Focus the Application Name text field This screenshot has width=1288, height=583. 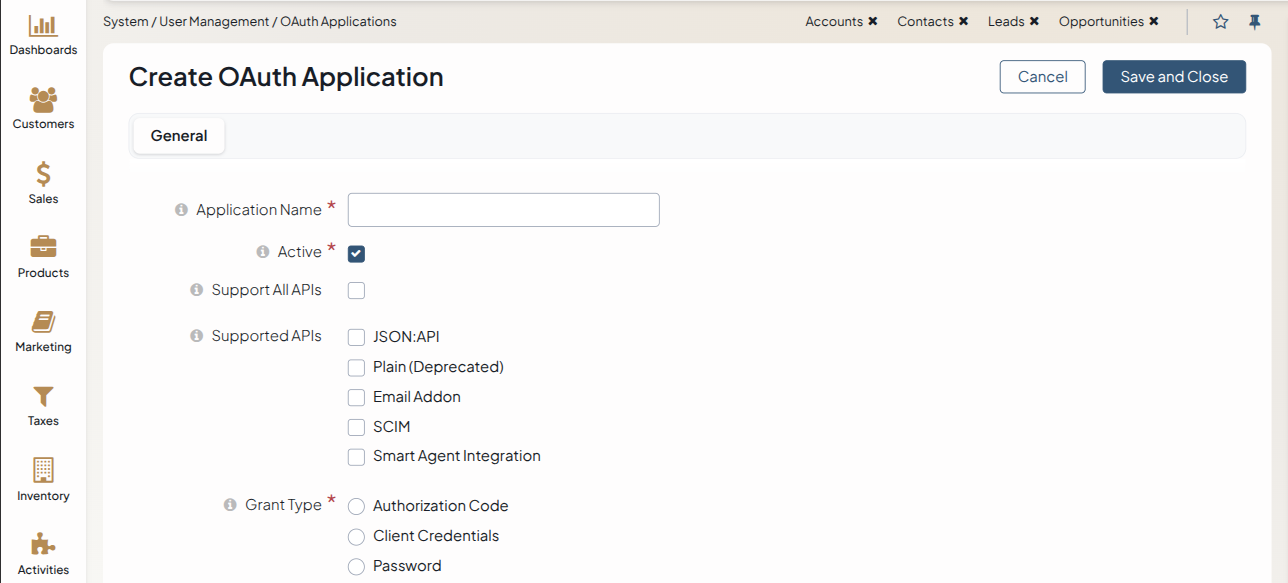point(503,210)
